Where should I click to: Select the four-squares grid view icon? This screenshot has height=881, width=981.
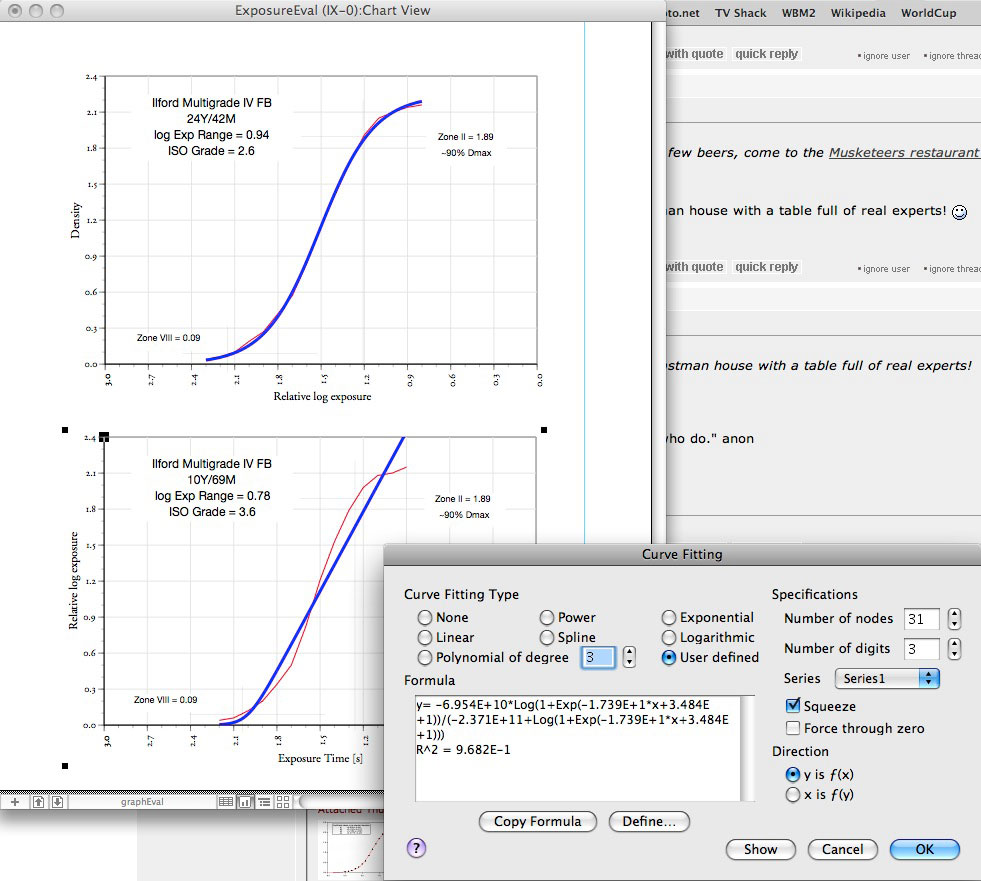(283, 802)
